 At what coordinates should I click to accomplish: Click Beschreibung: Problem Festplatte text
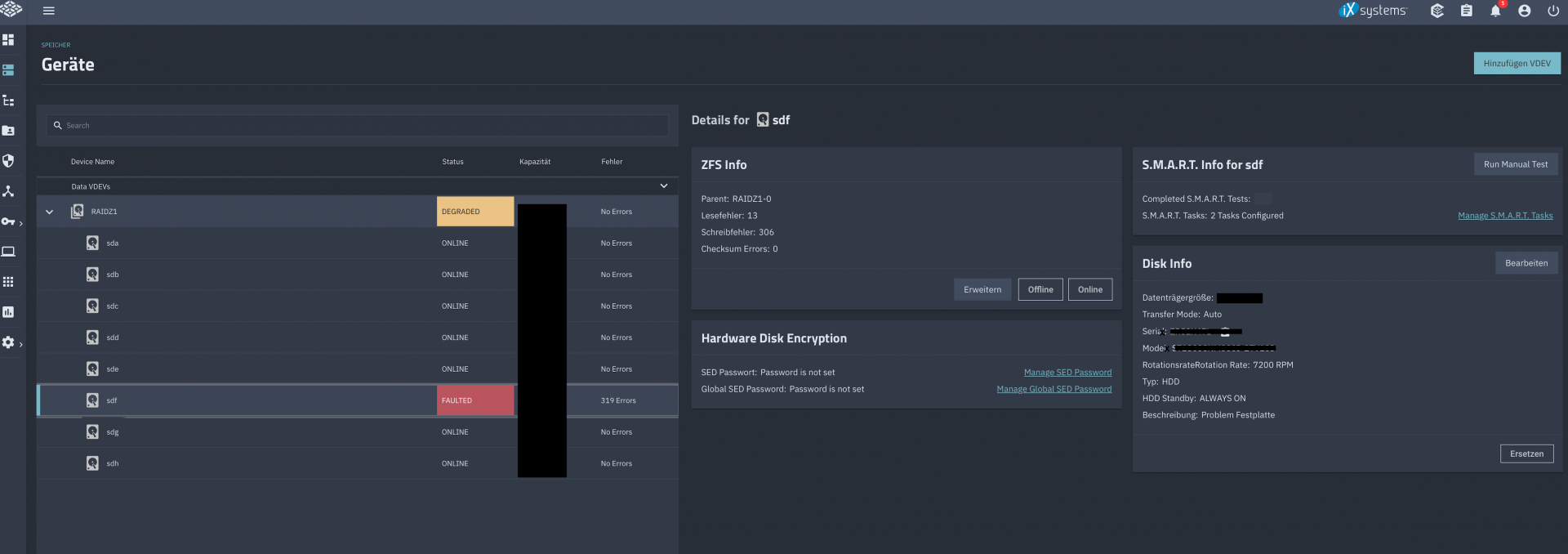coord(1209,415)
